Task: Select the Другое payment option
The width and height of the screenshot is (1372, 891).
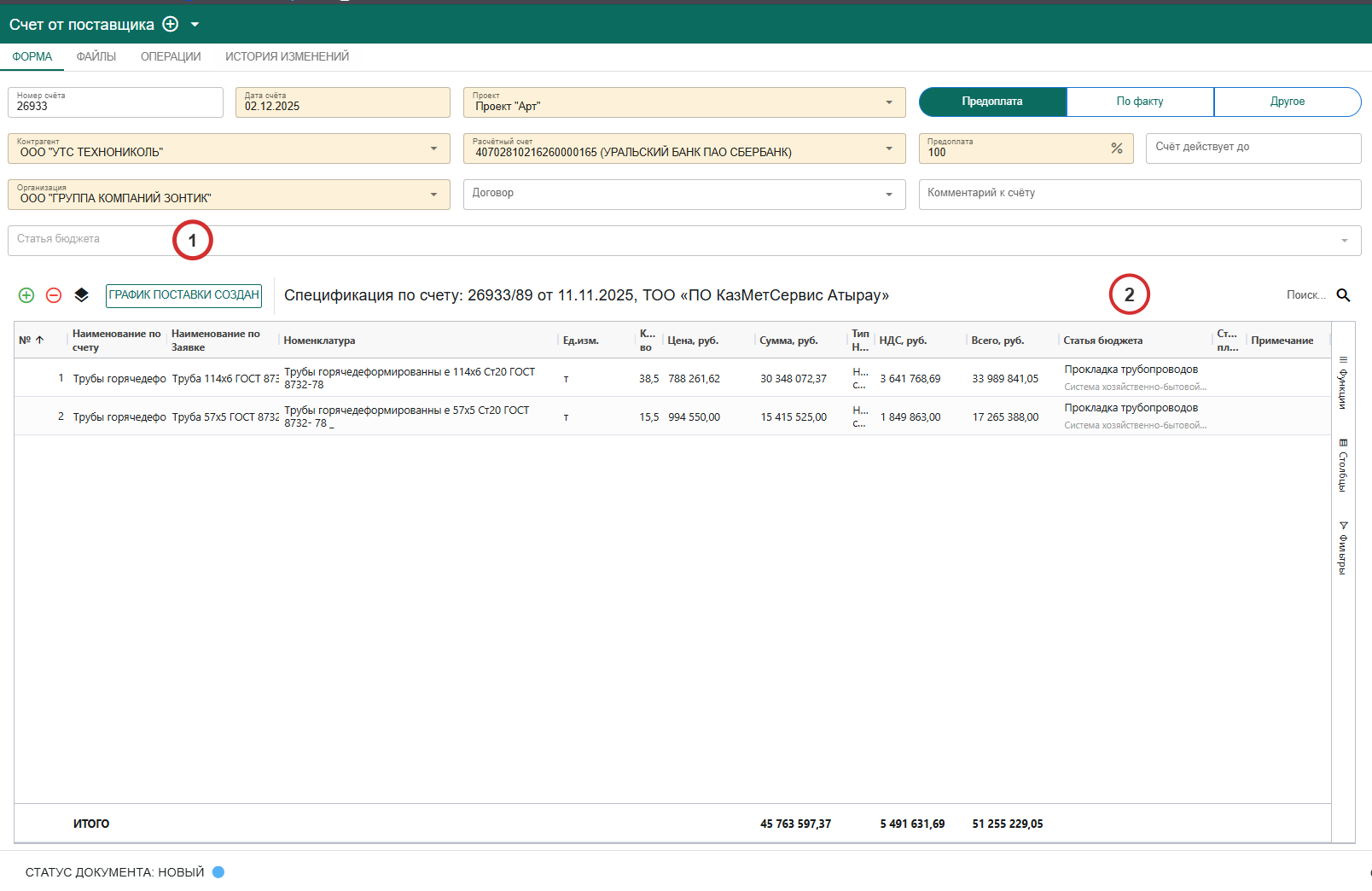Action: tap(1287, 102)
